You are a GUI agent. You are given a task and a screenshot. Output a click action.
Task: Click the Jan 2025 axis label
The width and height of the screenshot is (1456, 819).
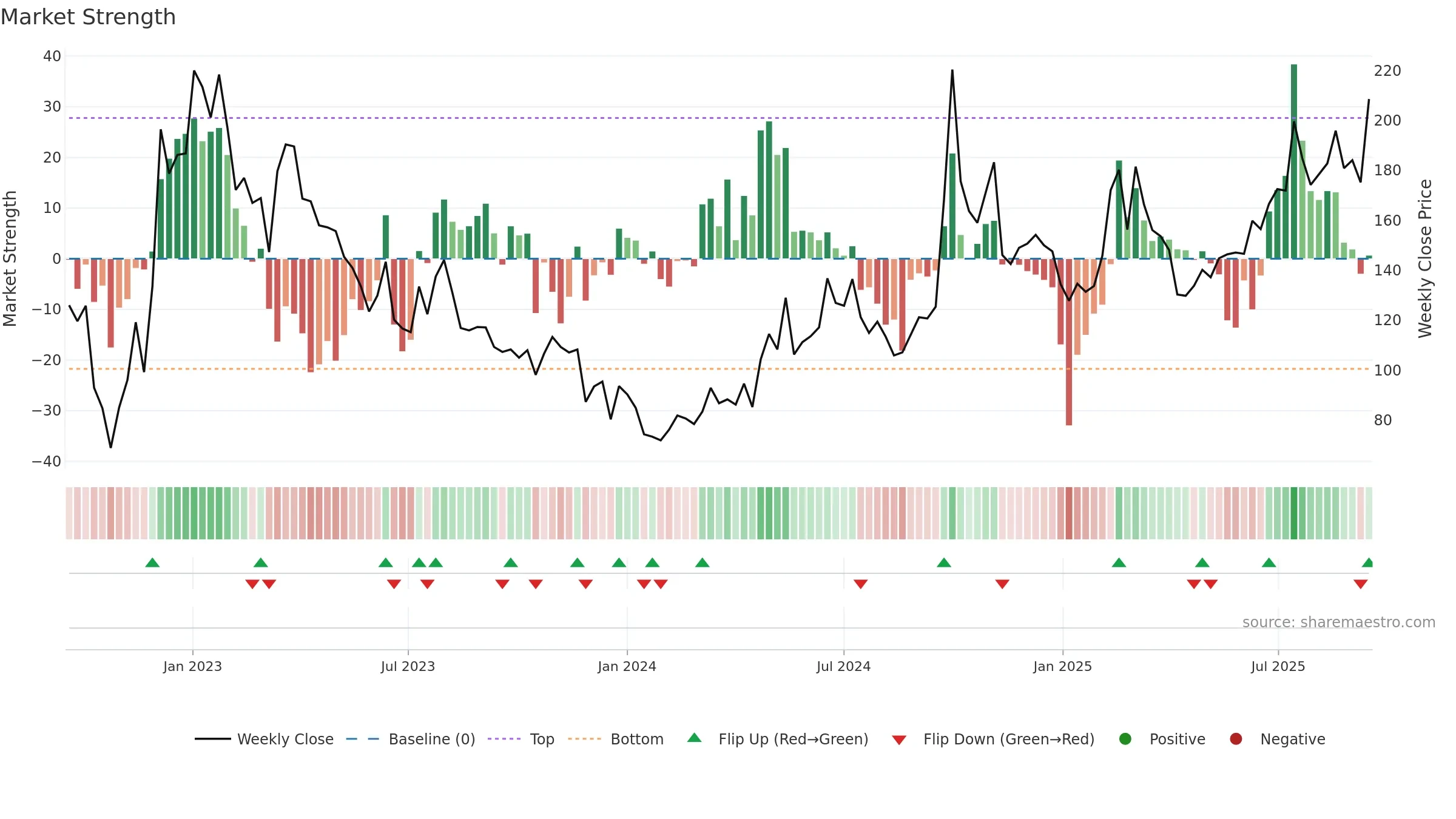1062,666
